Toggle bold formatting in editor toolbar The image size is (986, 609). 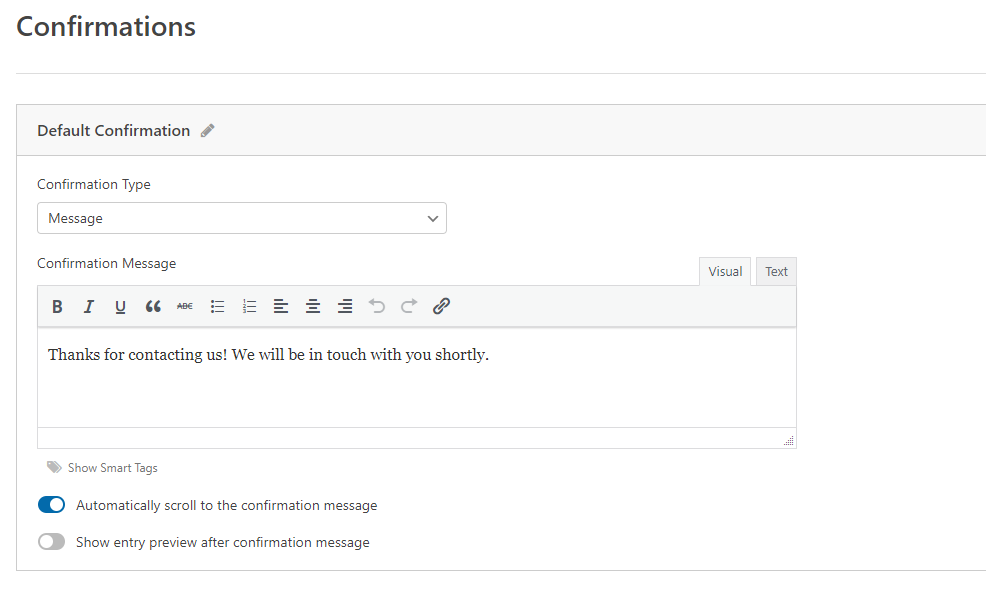coord(57,307)
